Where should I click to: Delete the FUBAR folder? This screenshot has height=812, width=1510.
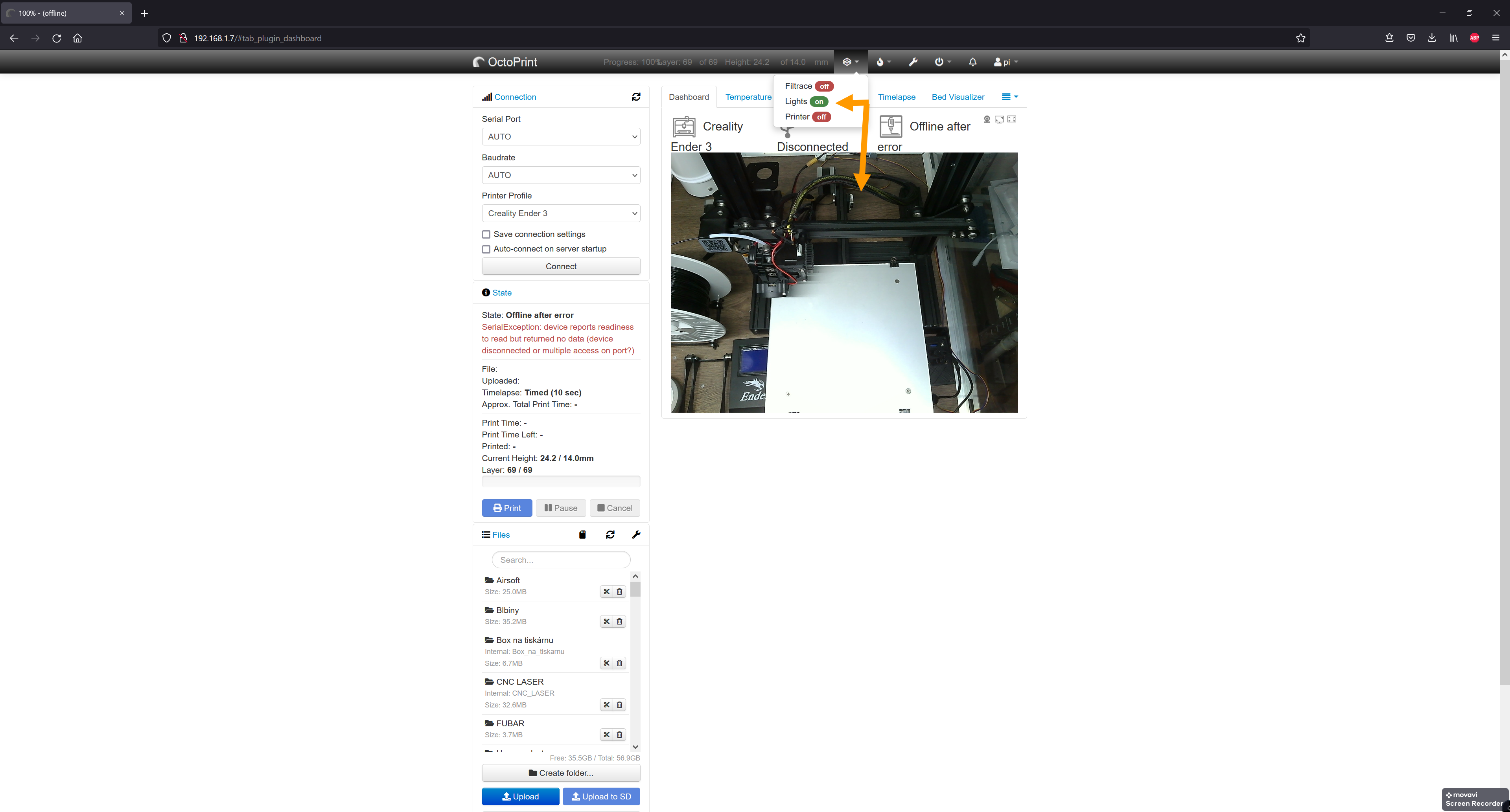pyautogui.click(x=620, y=735)
